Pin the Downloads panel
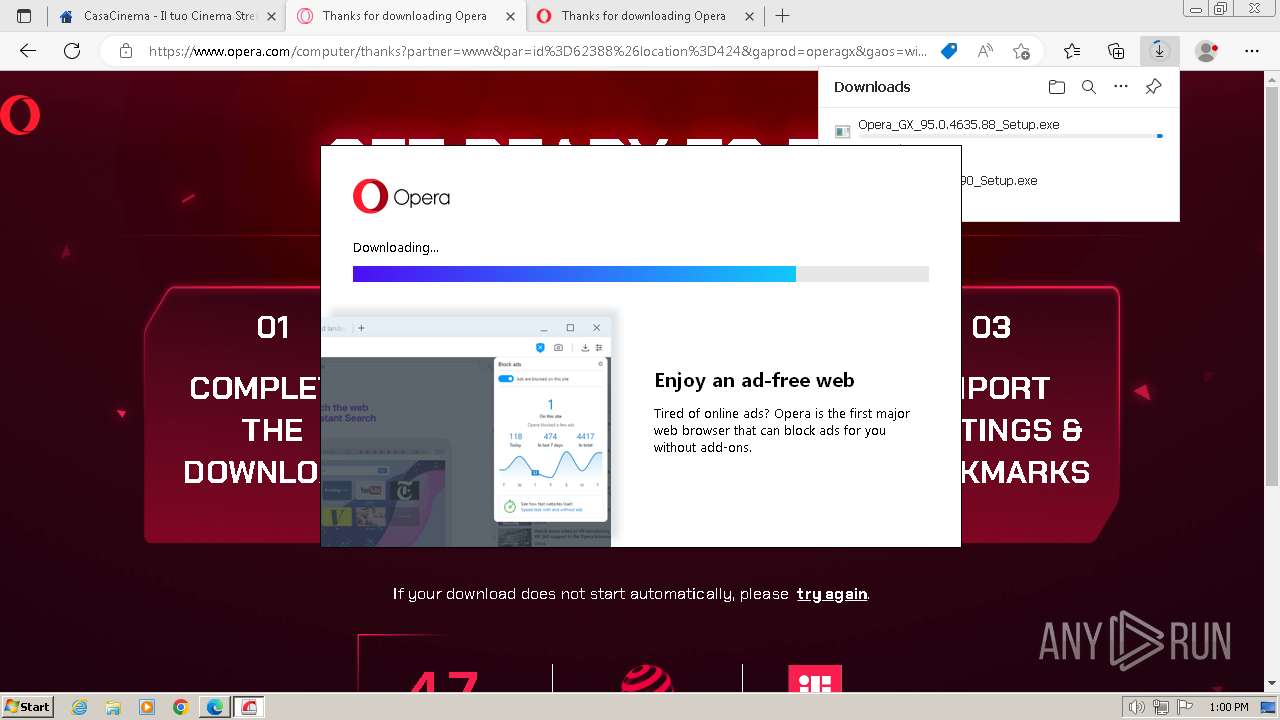 [x=1153, y=87]
